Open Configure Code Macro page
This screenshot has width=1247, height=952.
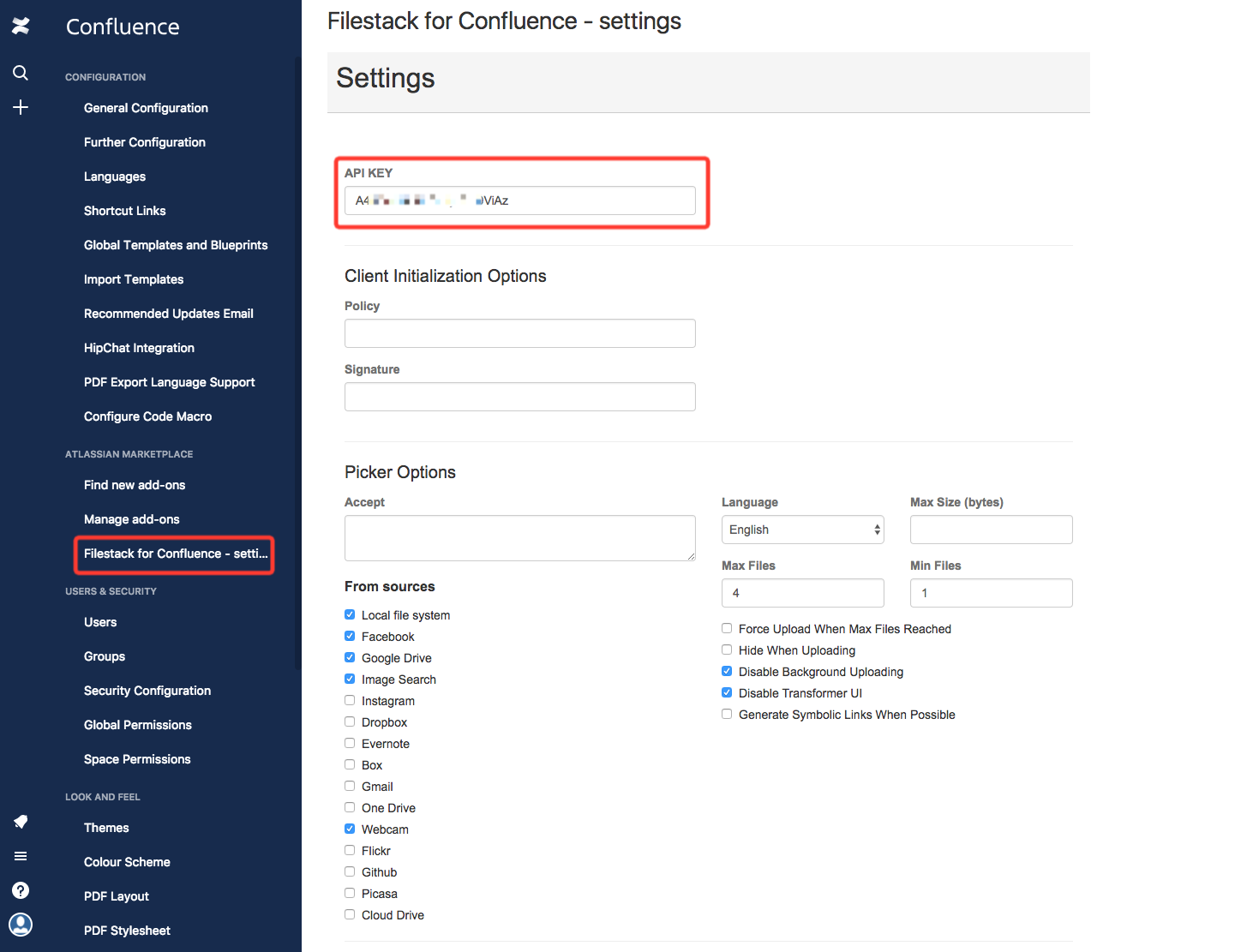pyautogui.click(x=147, y=416)
